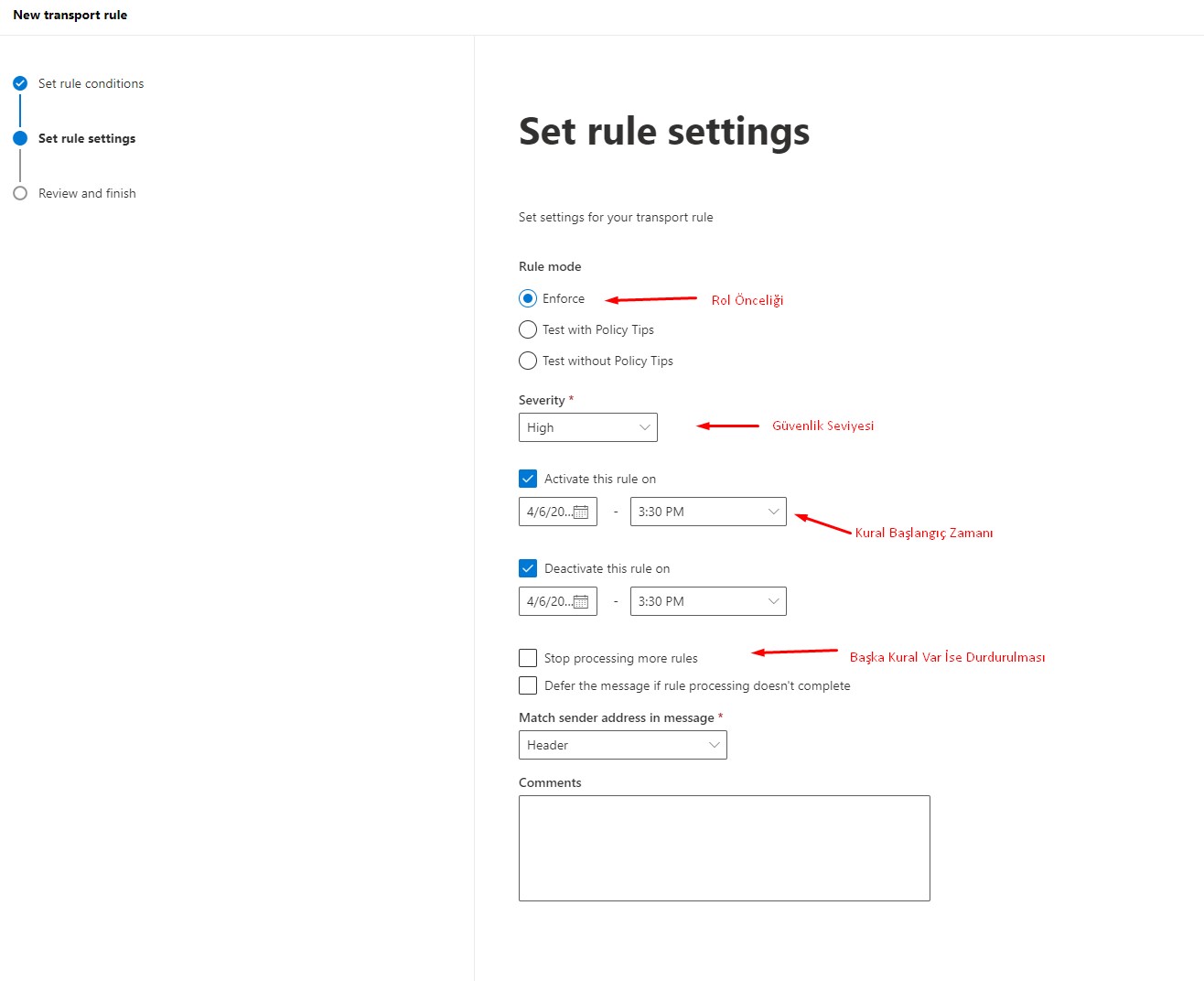Image resolution: width=1204 pixels, height=981 pixels.
Task: Open calendar icon for activation date
Action: point(581,512)
